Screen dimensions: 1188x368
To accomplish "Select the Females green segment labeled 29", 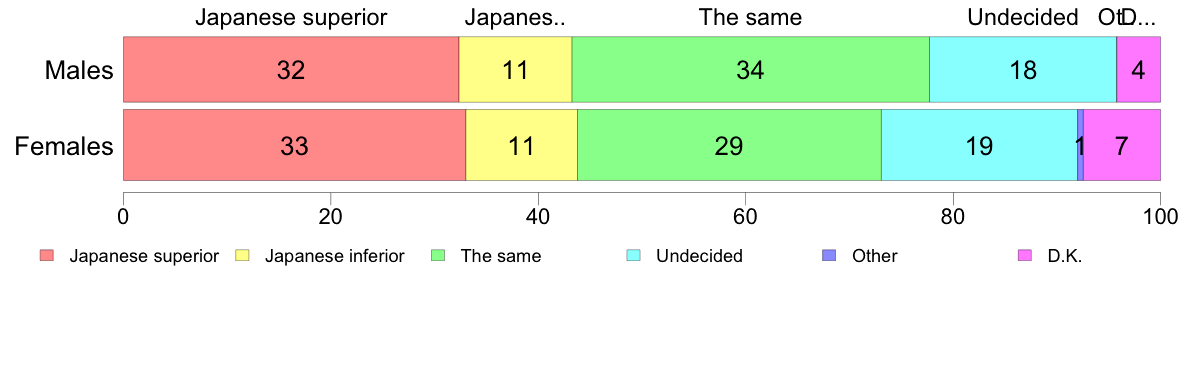I will pos(730,145).
